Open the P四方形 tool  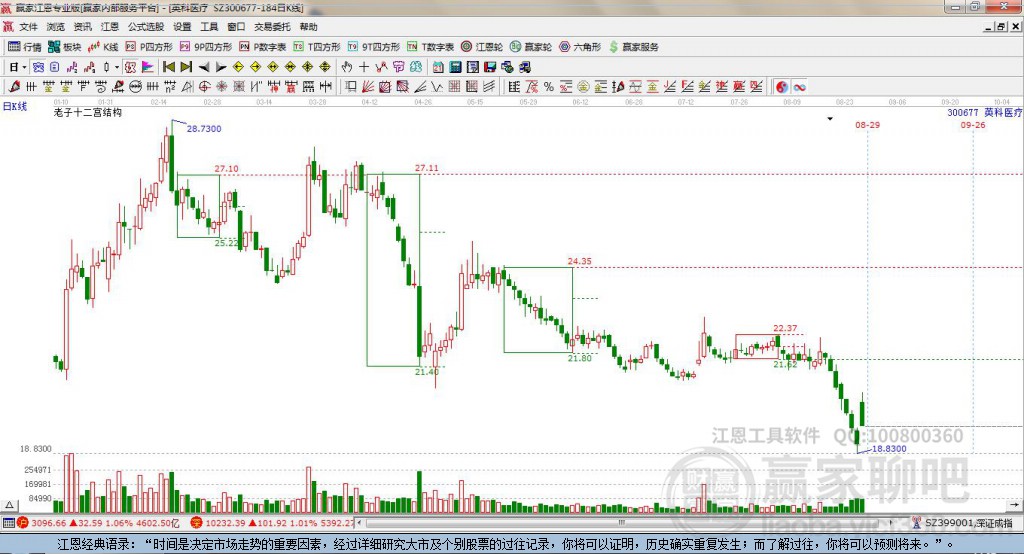[149, 47]
